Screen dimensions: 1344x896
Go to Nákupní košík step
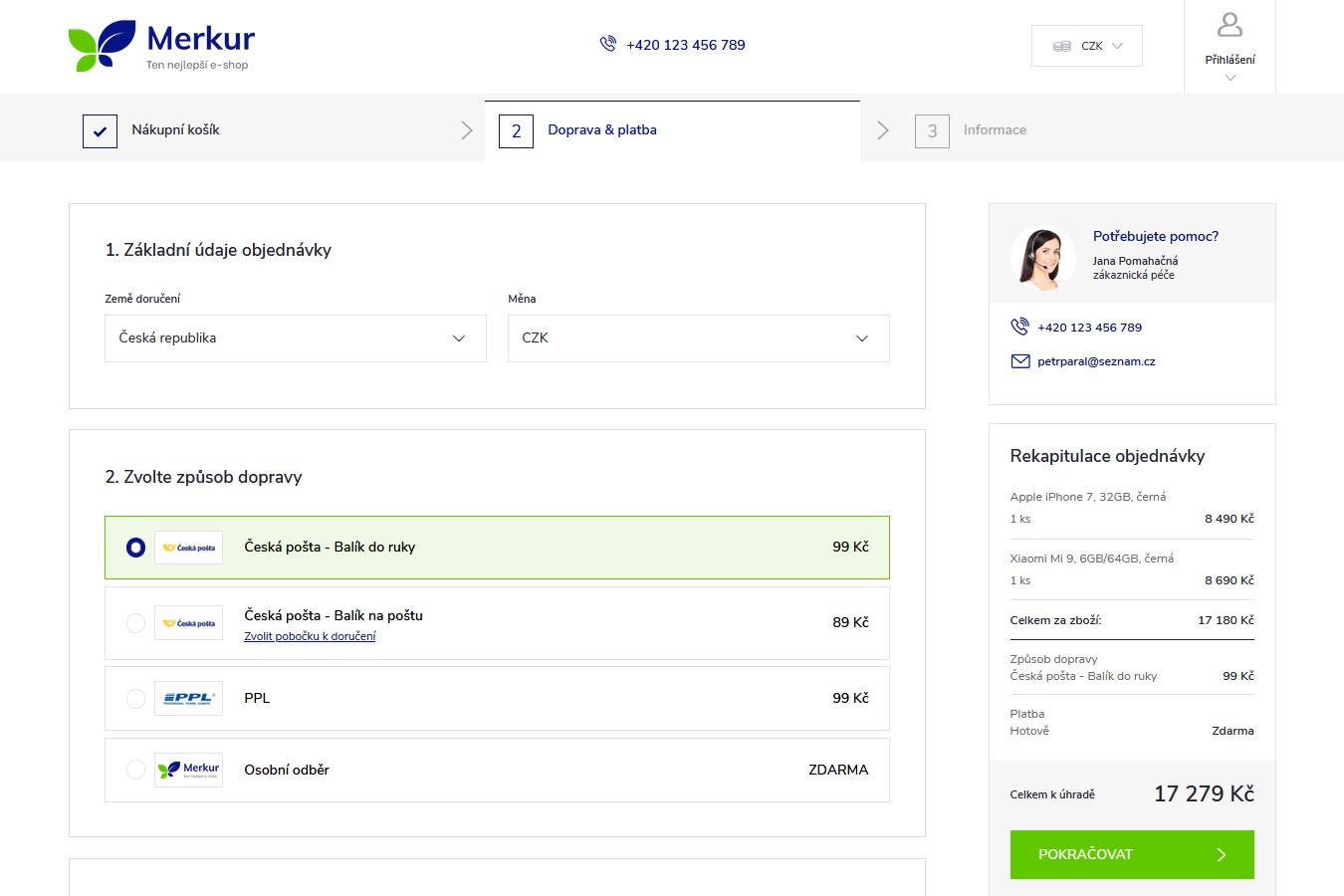tap(176, 129)
